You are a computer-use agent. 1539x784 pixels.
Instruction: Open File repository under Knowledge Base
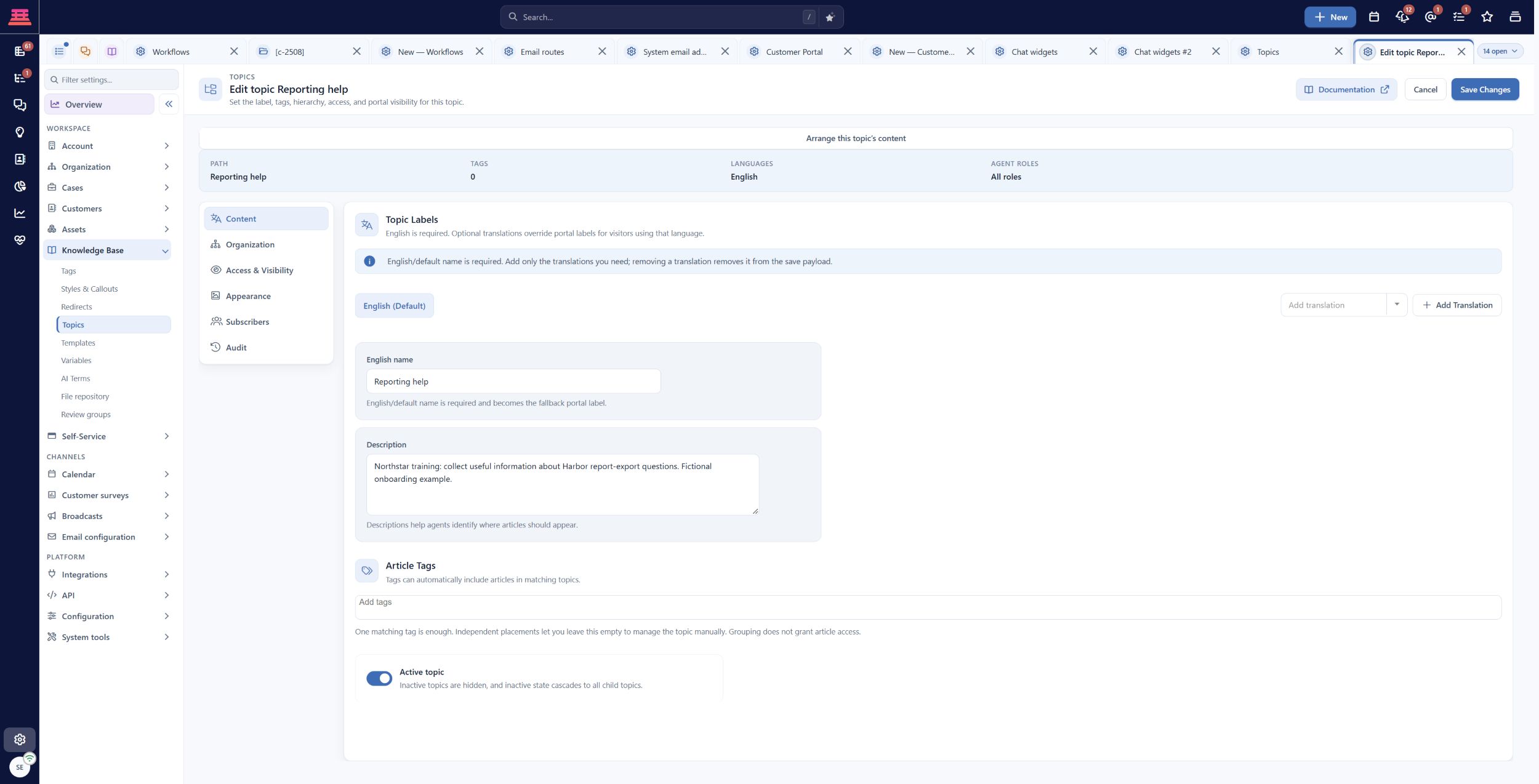[85, 396]
